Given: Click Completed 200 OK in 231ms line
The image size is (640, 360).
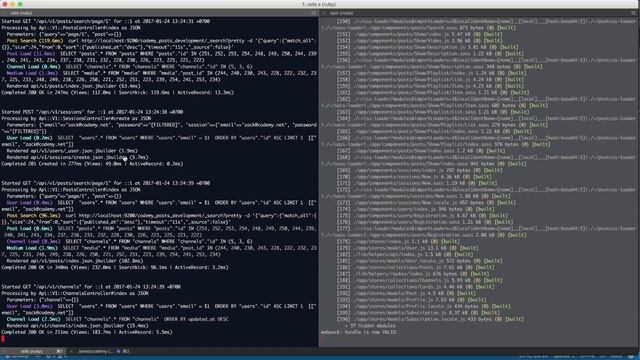Looking at the screenshot, I should (87, 332).
